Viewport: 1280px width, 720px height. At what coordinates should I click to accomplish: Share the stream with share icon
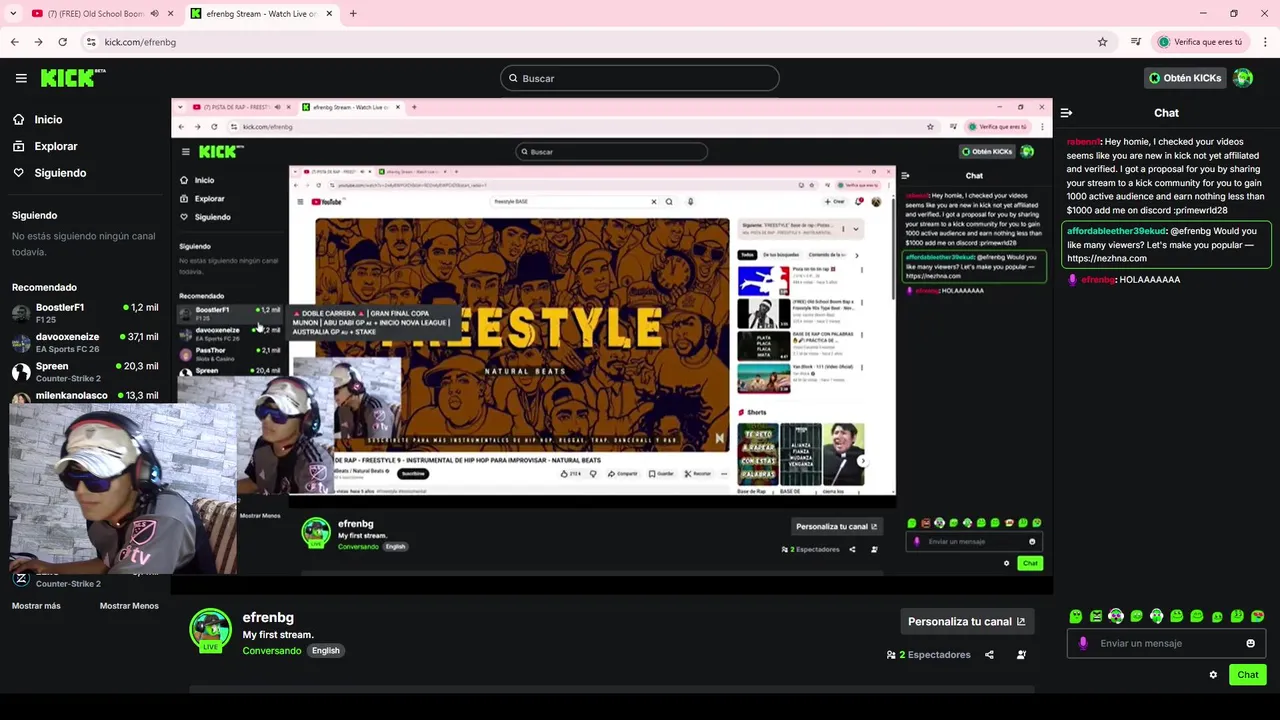coord(989,655)
